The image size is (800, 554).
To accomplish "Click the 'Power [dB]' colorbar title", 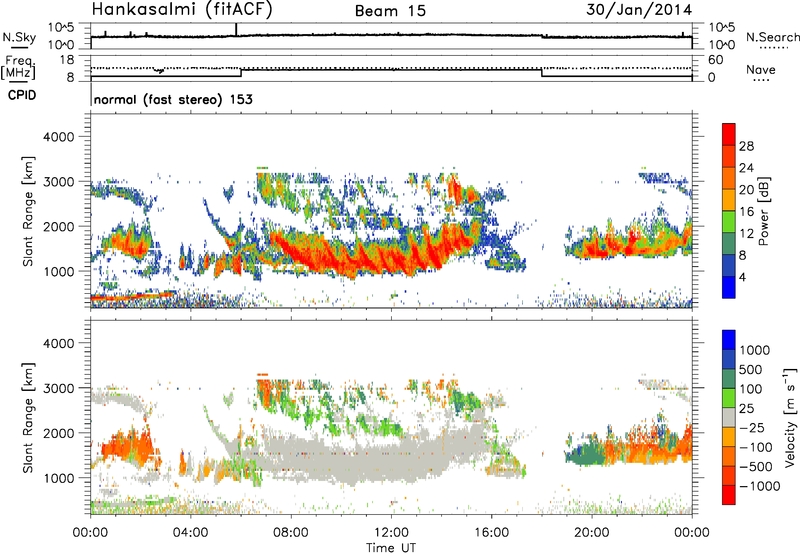I will tap(763, 211).
